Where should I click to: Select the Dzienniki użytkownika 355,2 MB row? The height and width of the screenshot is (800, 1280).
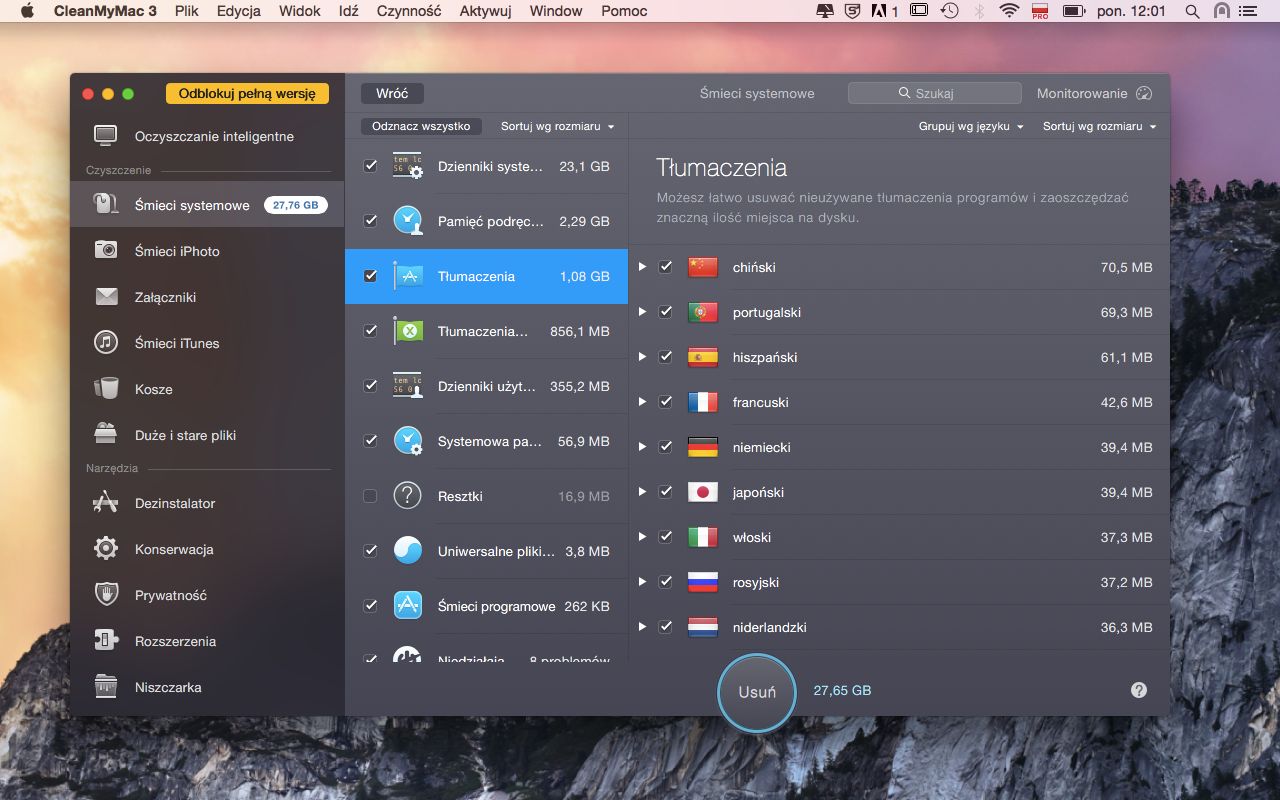point(487,386)
